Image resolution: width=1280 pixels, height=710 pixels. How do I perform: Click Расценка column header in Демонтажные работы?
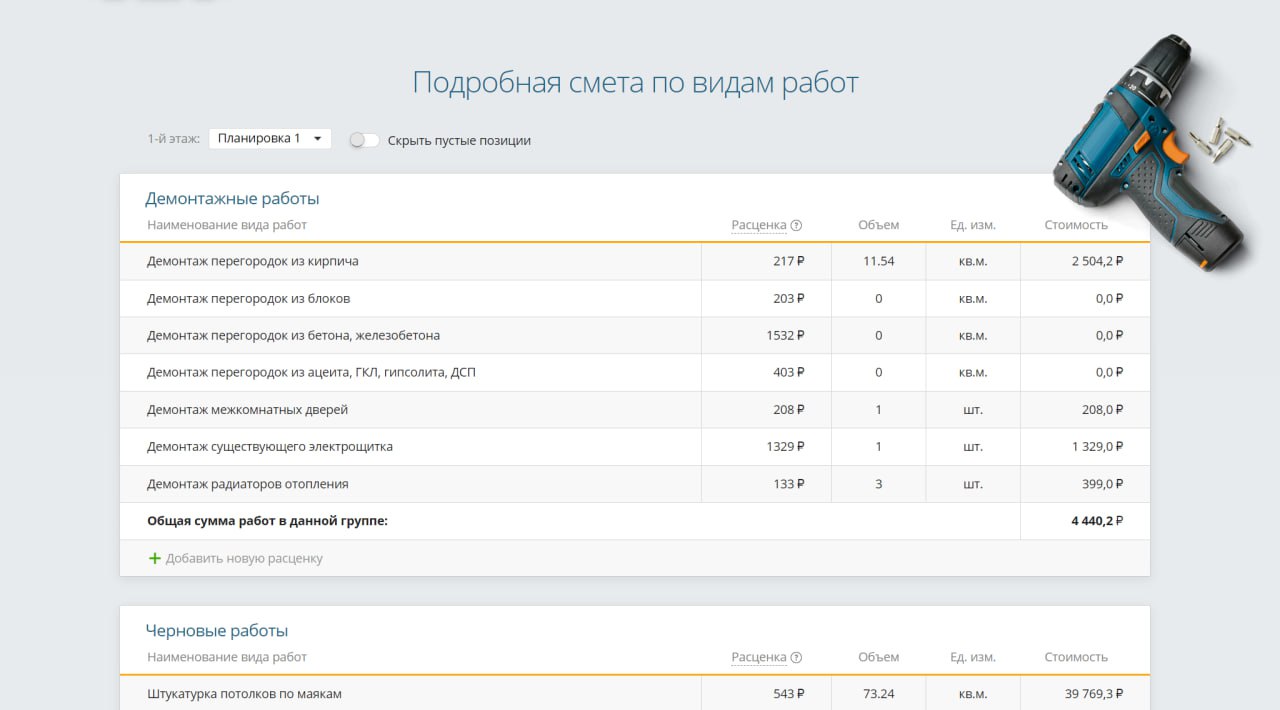click(758, 225)
